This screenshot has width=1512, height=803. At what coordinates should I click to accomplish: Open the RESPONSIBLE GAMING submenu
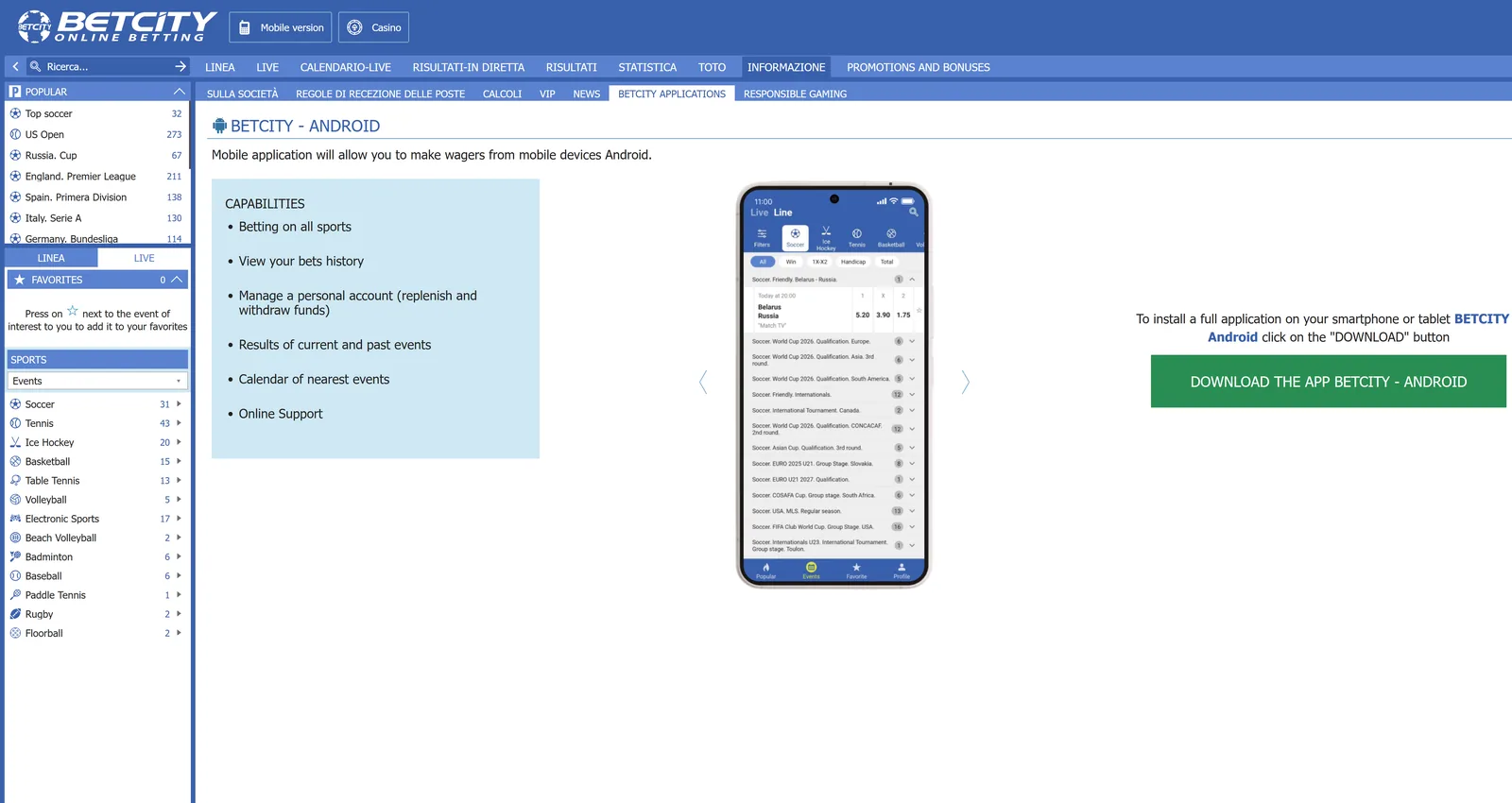pos(795,94)
